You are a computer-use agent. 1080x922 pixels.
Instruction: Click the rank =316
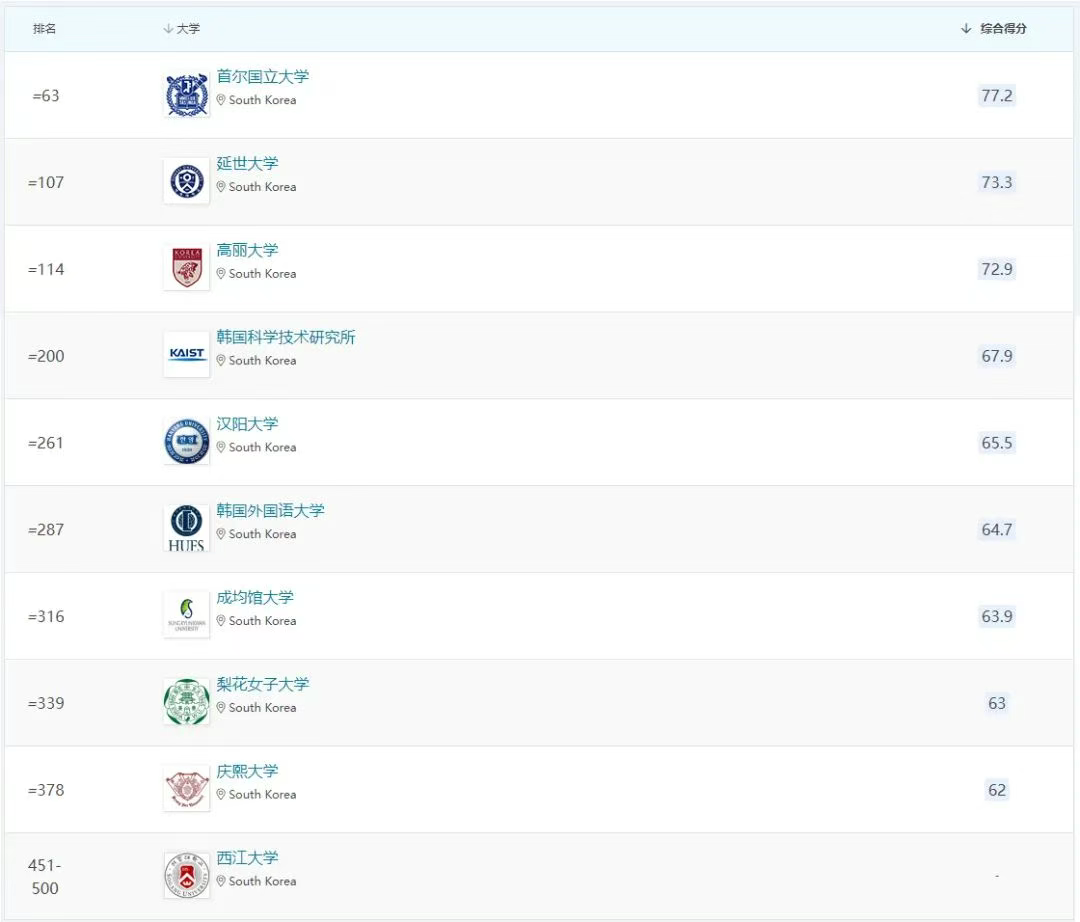(46, 616)
